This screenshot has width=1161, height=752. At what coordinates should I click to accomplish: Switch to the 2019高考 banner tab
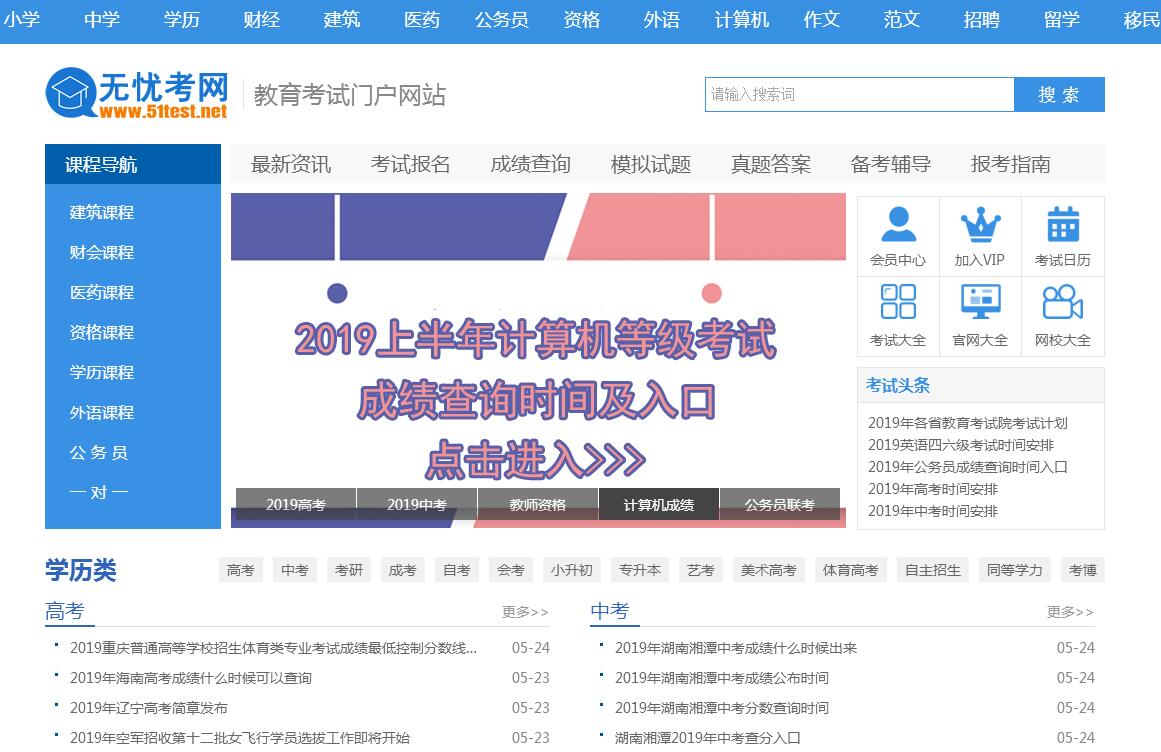click(x=296, y=505)
